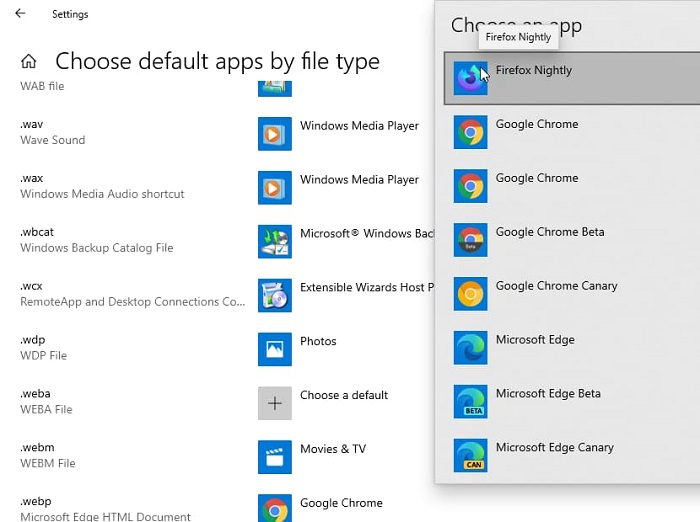This screenshot has height=522, width=700.
Task: Click the Windows Backup icon for .wbcat
Action: coord(274,241)
